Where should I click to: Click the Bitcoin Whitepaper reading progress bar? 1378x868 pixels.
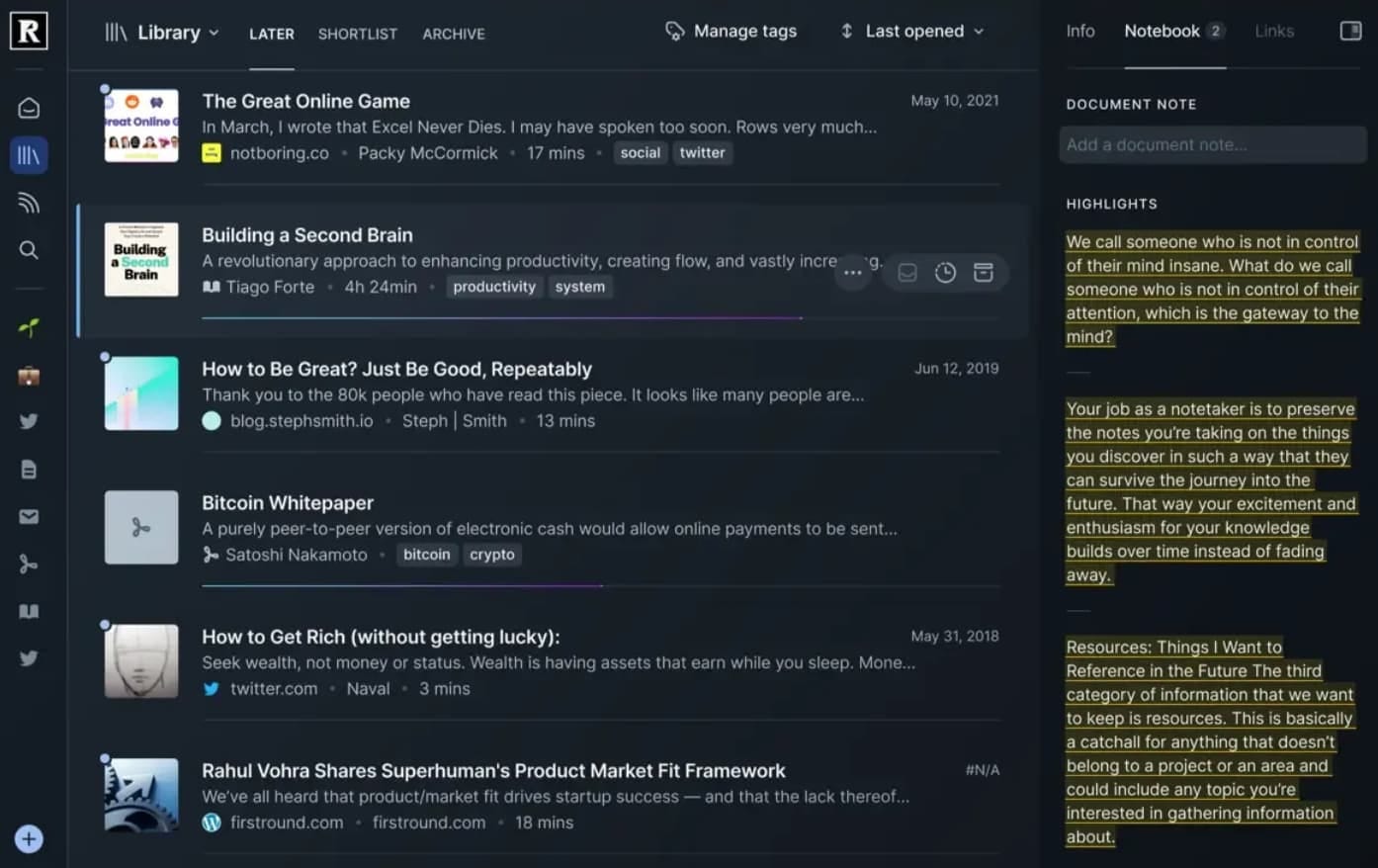point(600,586)
